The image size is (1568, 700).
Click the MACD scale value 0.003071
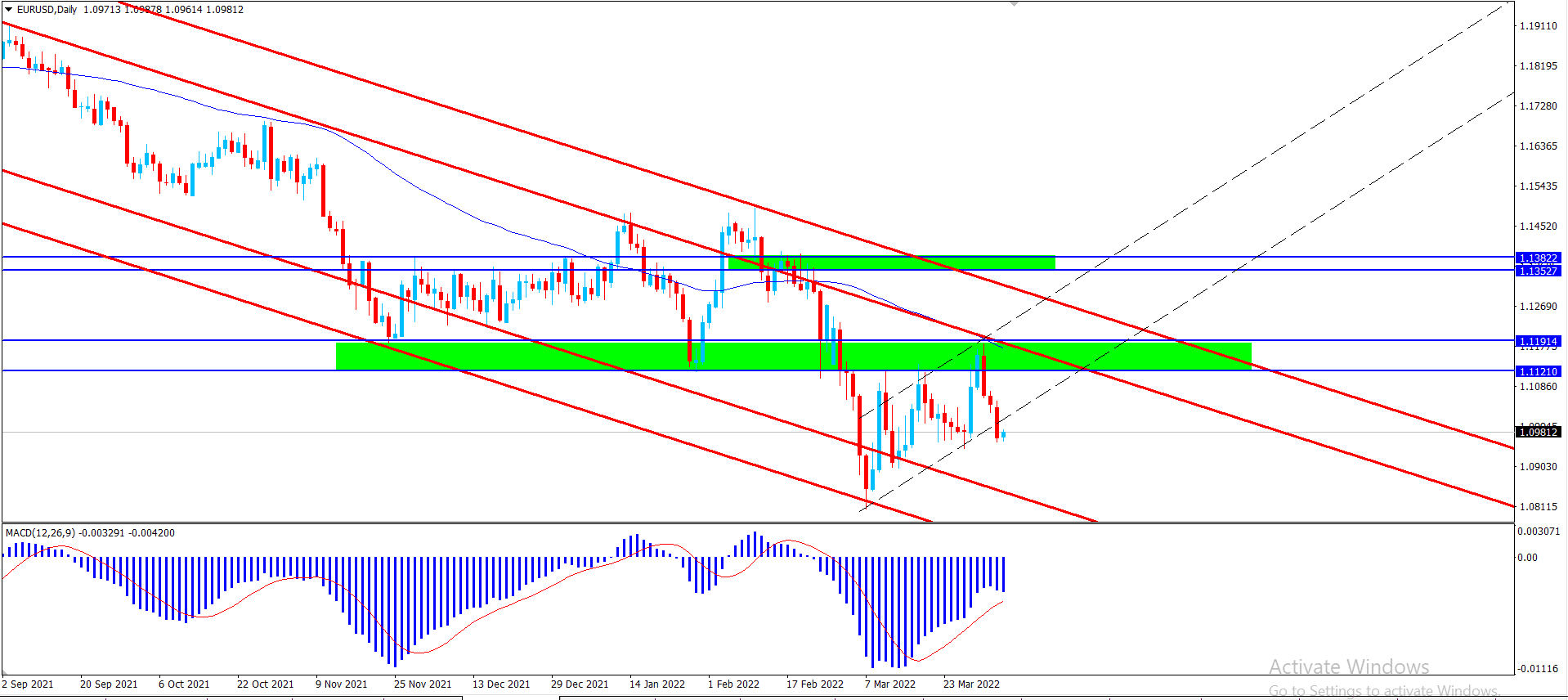pos(1539,532)
